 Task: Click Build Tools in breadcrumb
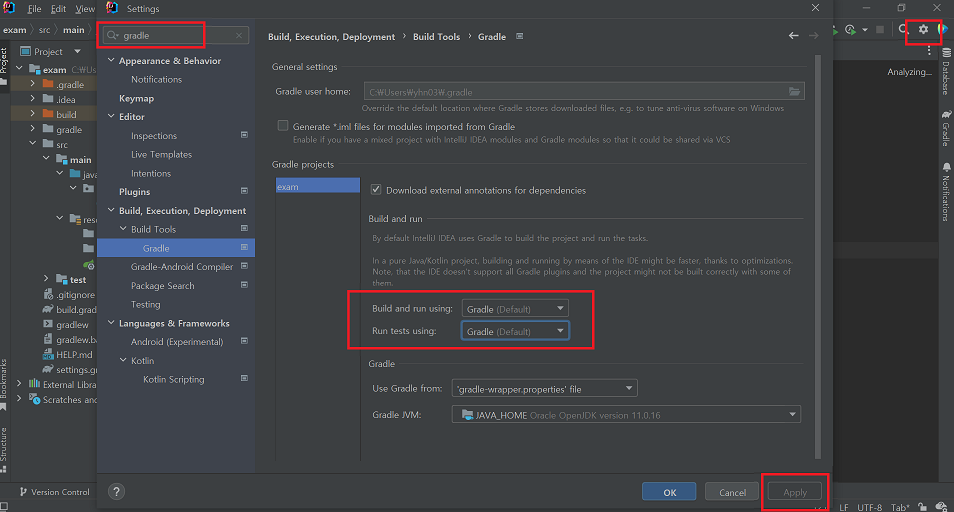point(436,36)
